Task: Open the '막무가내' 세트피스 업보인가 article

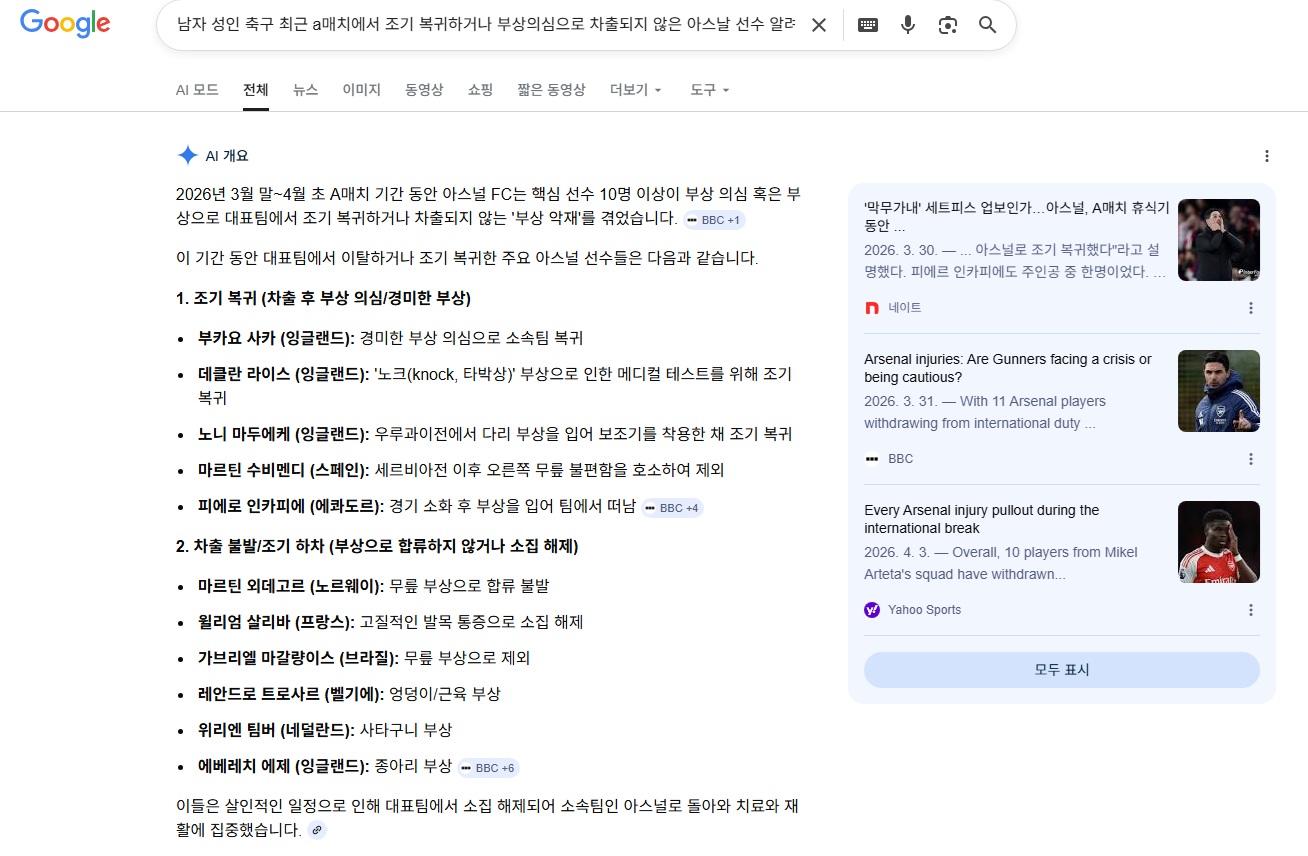Action: [x=1016, y=217]
